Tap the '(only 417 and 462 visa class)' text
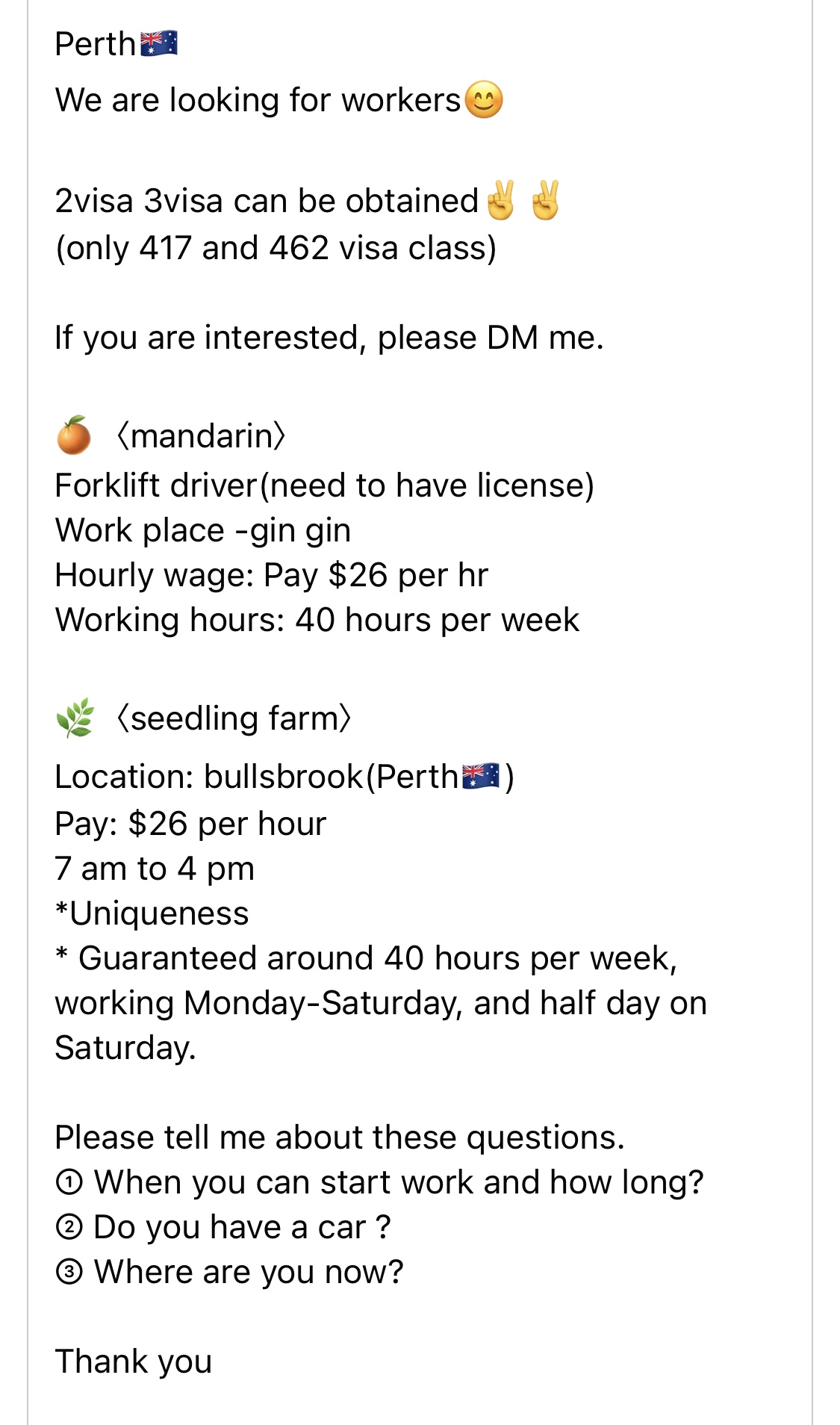The image size is (840, 1425). [x=276, y=248]
